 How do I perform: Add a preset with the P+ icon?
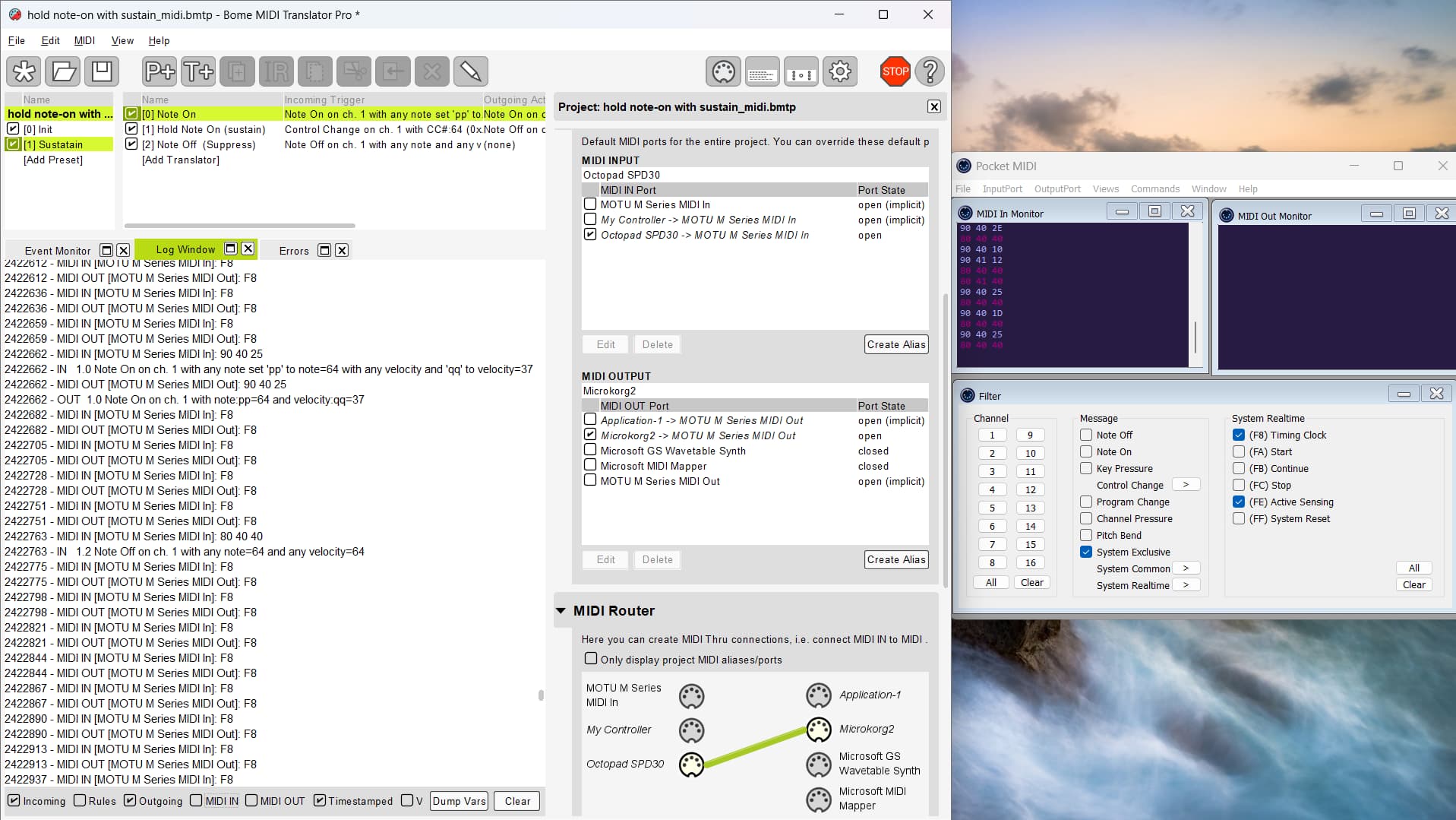click(159, 71)
